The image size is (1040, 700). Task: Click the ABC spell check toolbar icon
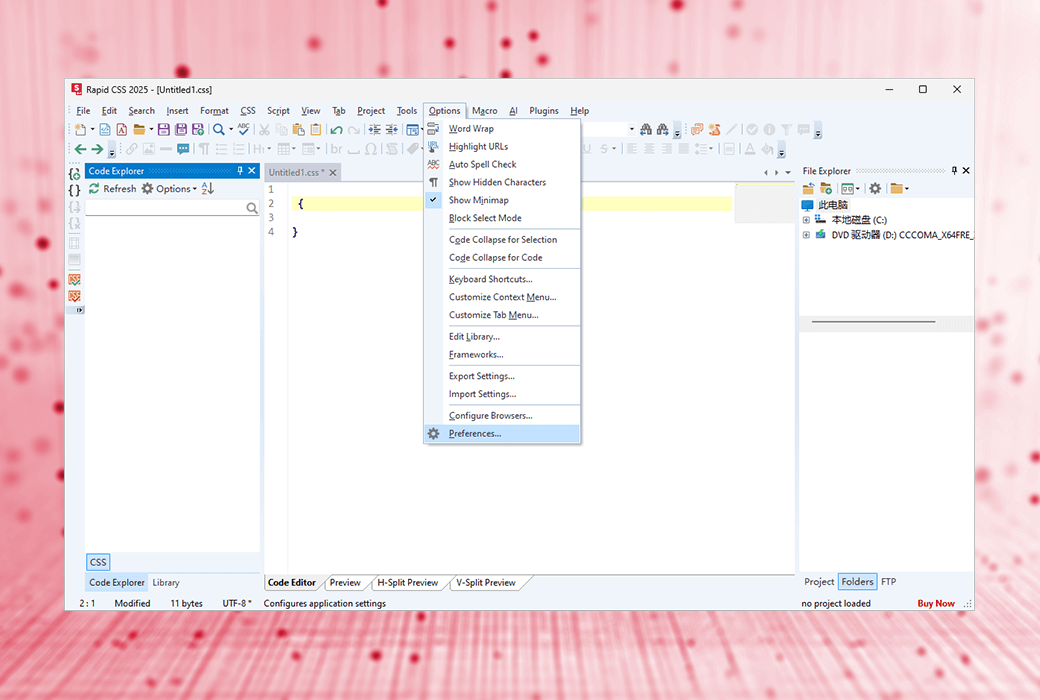point(244,129)
